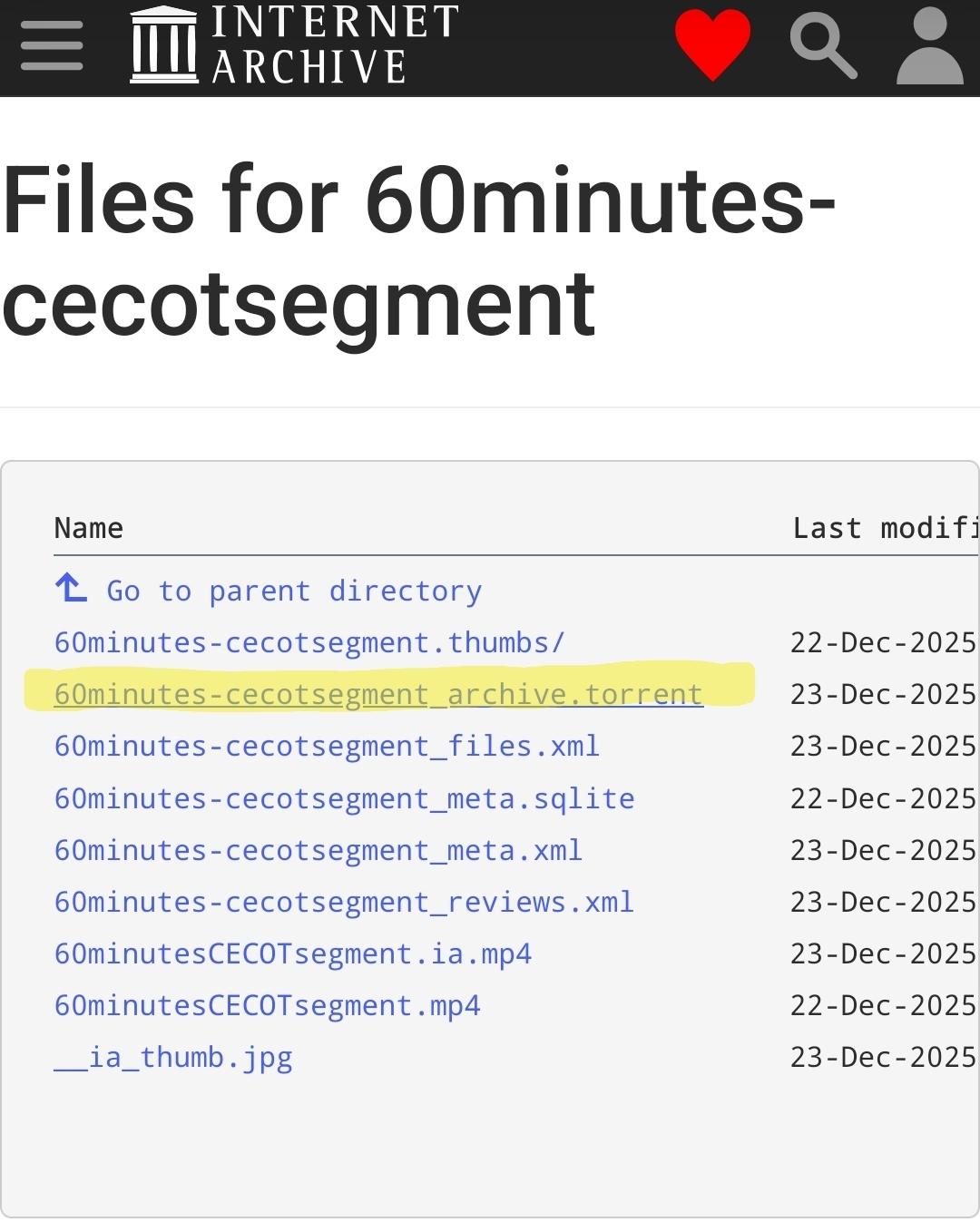Open the __ia_thumb.jpg image

173,1058
